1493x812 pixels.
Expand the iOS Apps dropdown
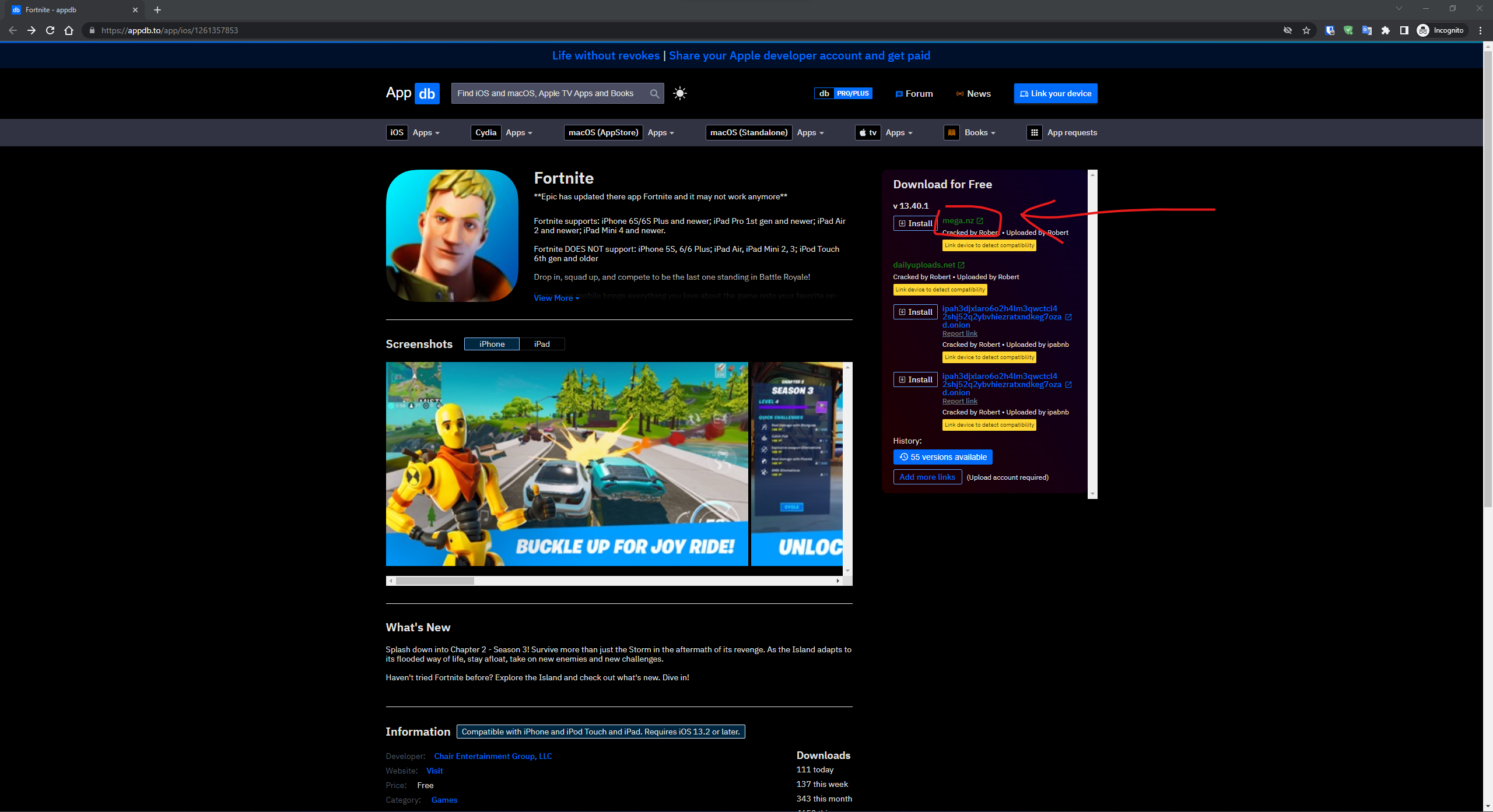426,132
